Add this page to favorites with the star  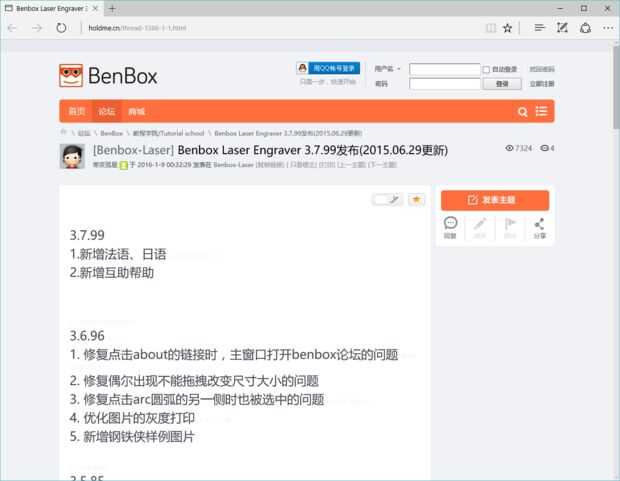coord(507,28)
